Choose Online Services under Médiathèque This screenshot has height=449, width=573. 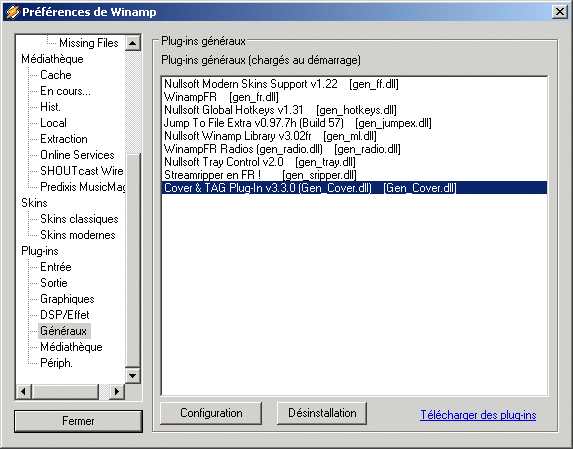(x=77, y=155)
